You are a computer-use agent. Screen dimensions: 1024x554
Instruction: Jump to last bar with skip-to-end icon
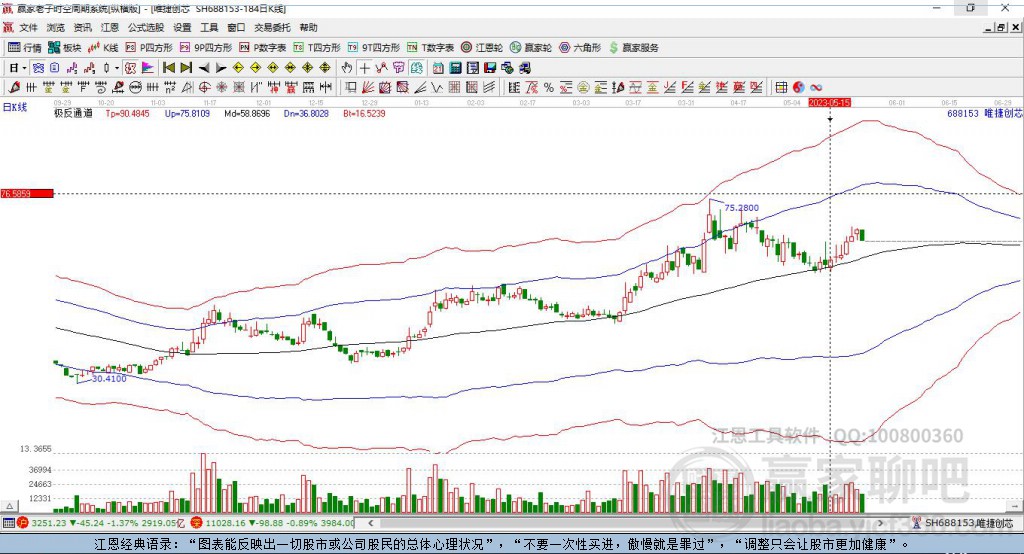186,68
